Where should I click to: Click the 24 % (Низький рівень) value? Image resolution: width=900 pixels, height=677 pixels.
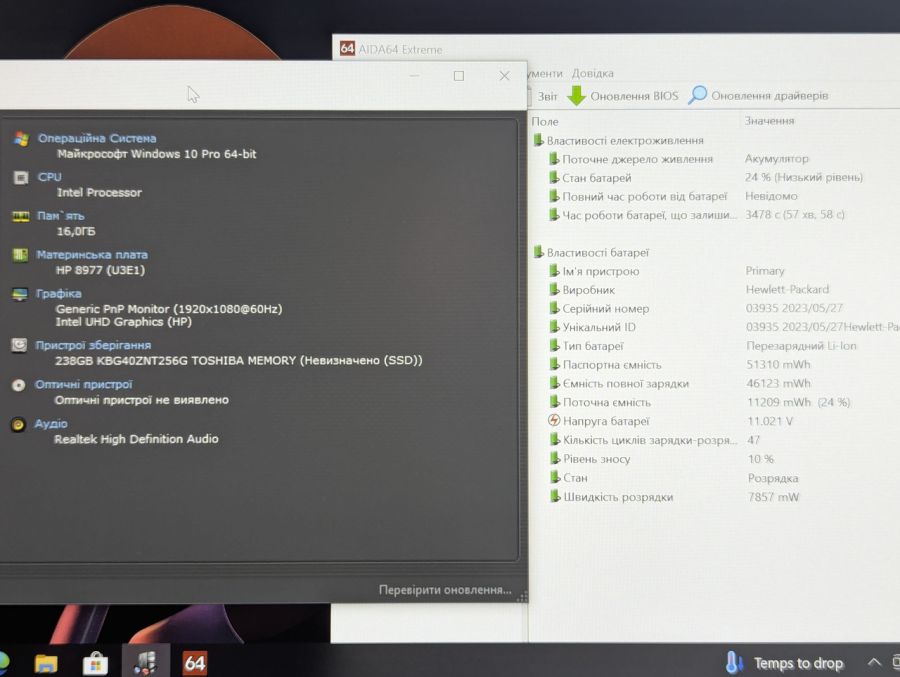804,177
